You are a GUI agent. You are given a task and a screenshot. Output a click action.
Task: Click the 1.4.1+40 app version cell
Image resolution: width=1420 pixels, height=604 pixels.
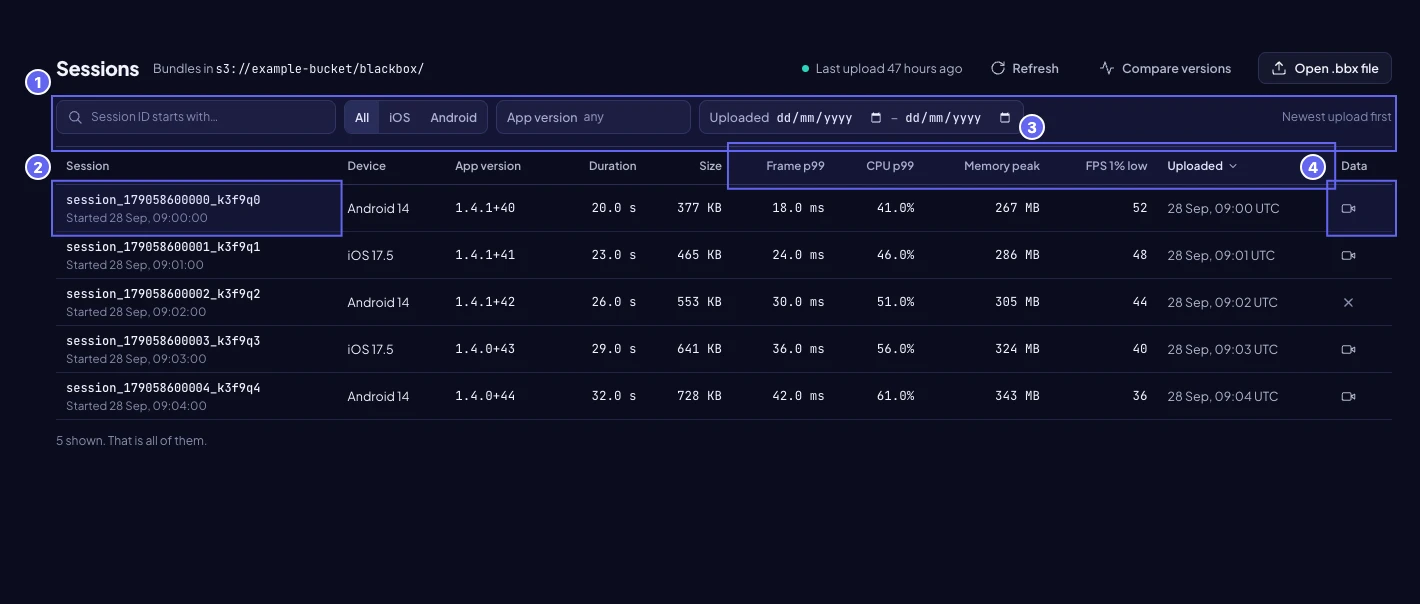point(485,208)
